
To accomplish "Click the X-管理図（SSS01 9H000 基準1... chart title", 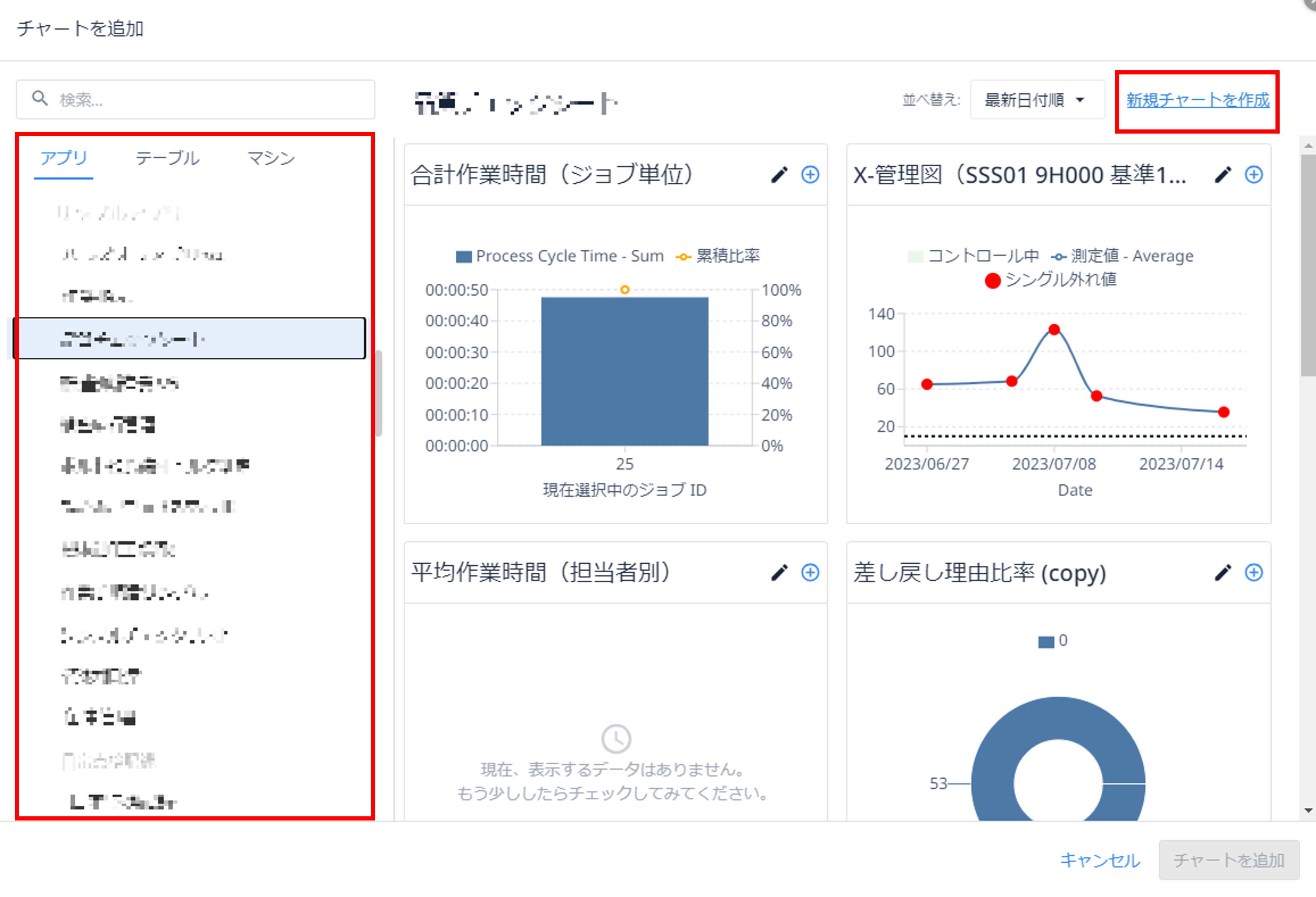I will point(1019,175).
